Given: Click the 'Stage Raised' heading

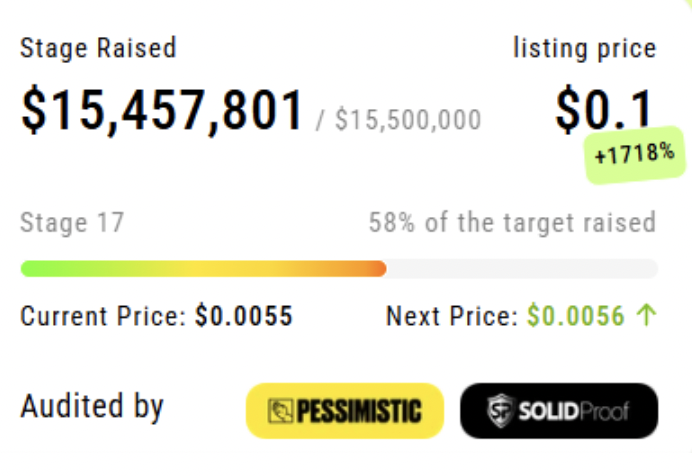Looking at the screenshot, I should pyautogui.click(x=98, y=48).
